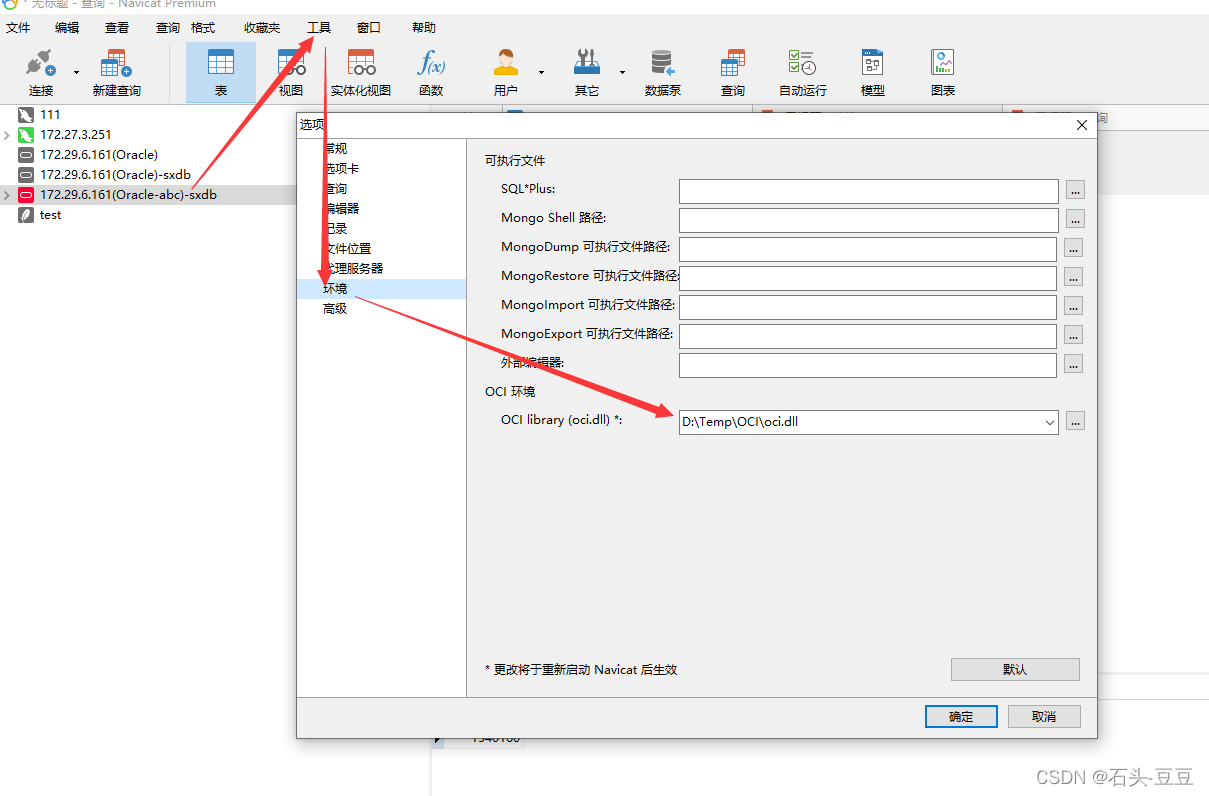This screenshot has height=796, width=1209.
Task: Browse for Mongo Shell path
Action: pos(1075,219)
